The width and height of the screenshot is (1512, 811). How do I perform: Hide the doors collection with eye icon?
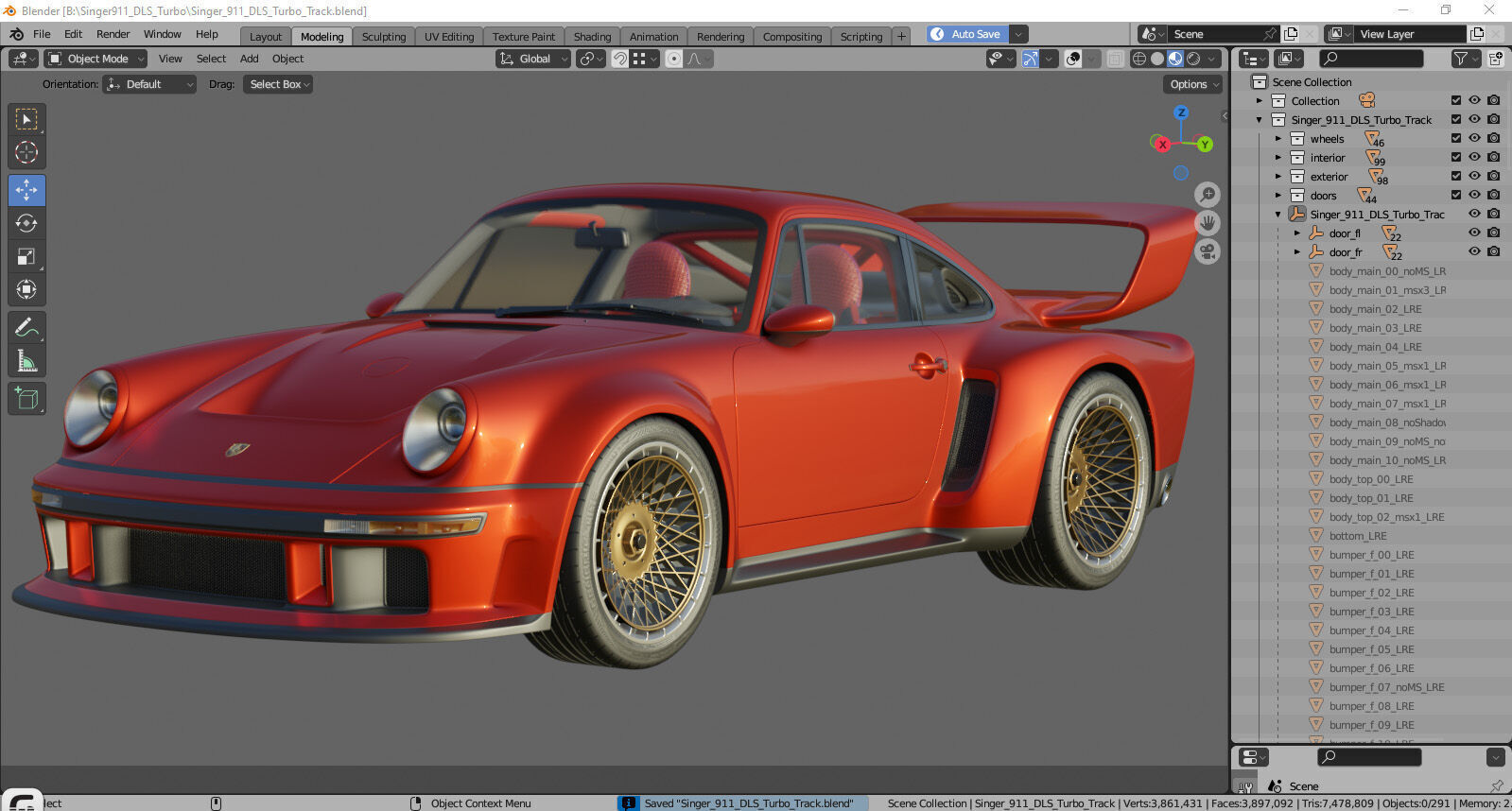pyautogui.click(x=1474, y=195)
